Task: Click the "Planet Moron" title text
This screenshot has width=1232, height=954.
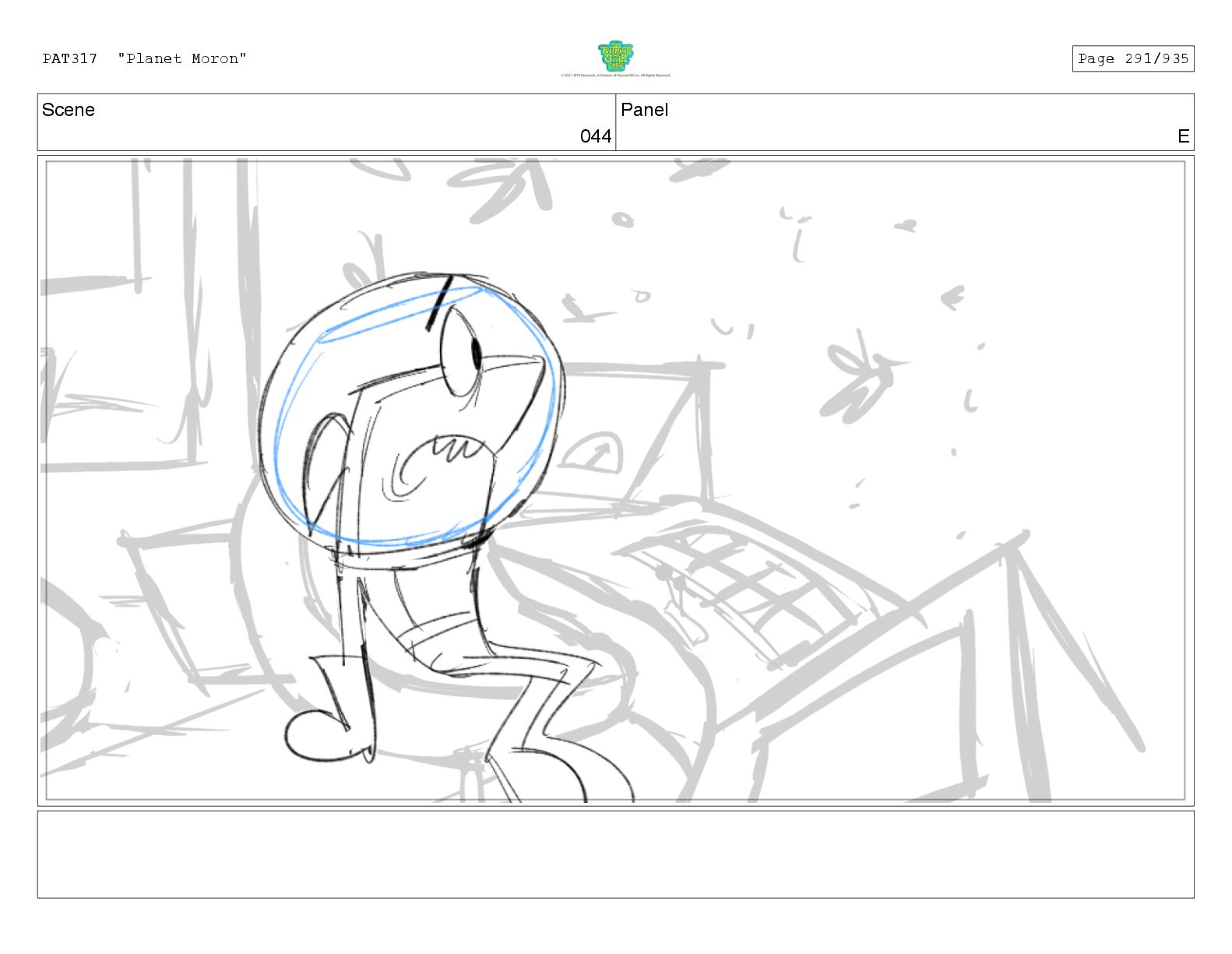Action: pos(182,58)
